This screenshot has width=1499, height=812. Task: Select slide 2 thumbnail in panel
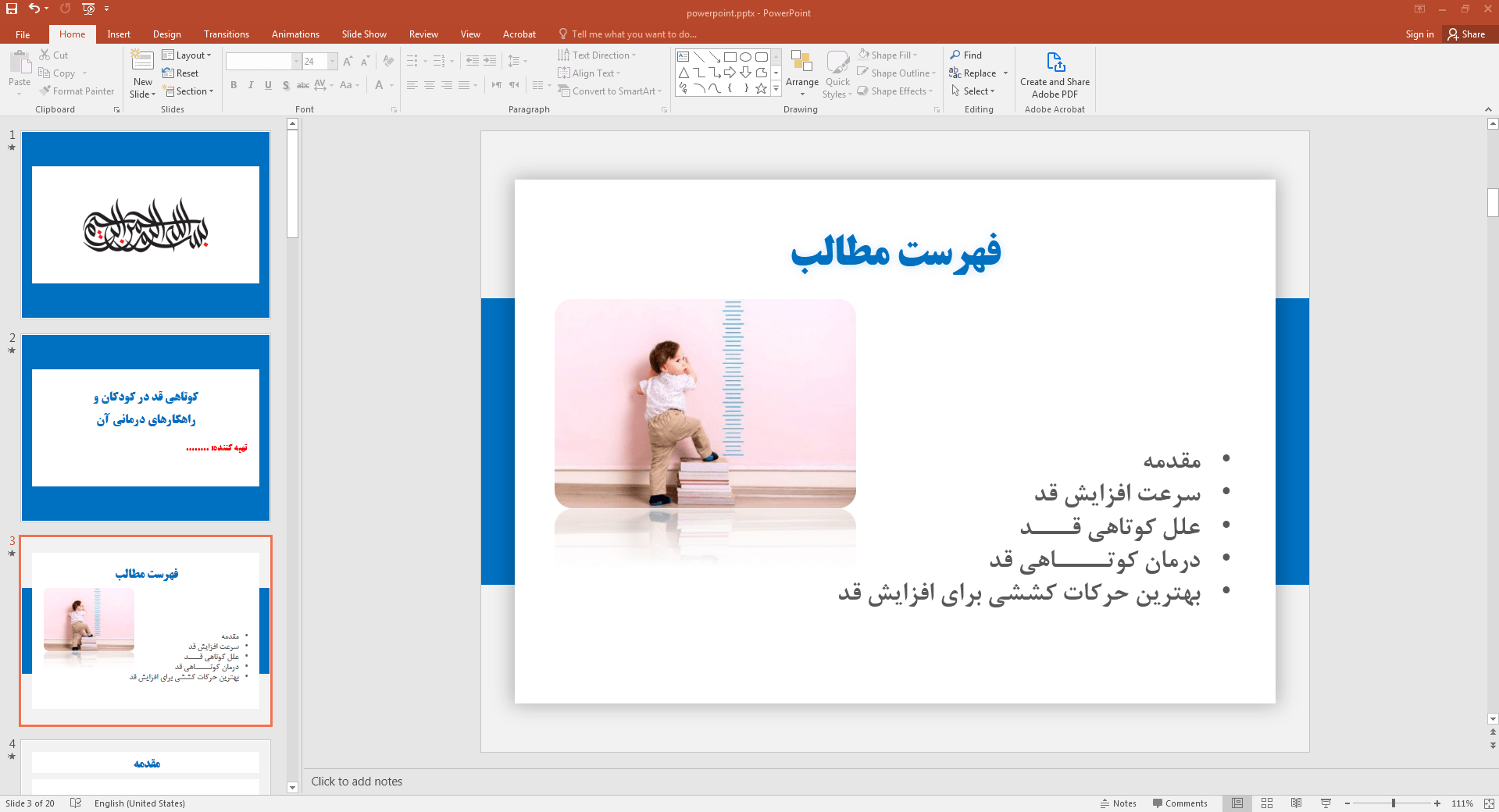point(145,428)
